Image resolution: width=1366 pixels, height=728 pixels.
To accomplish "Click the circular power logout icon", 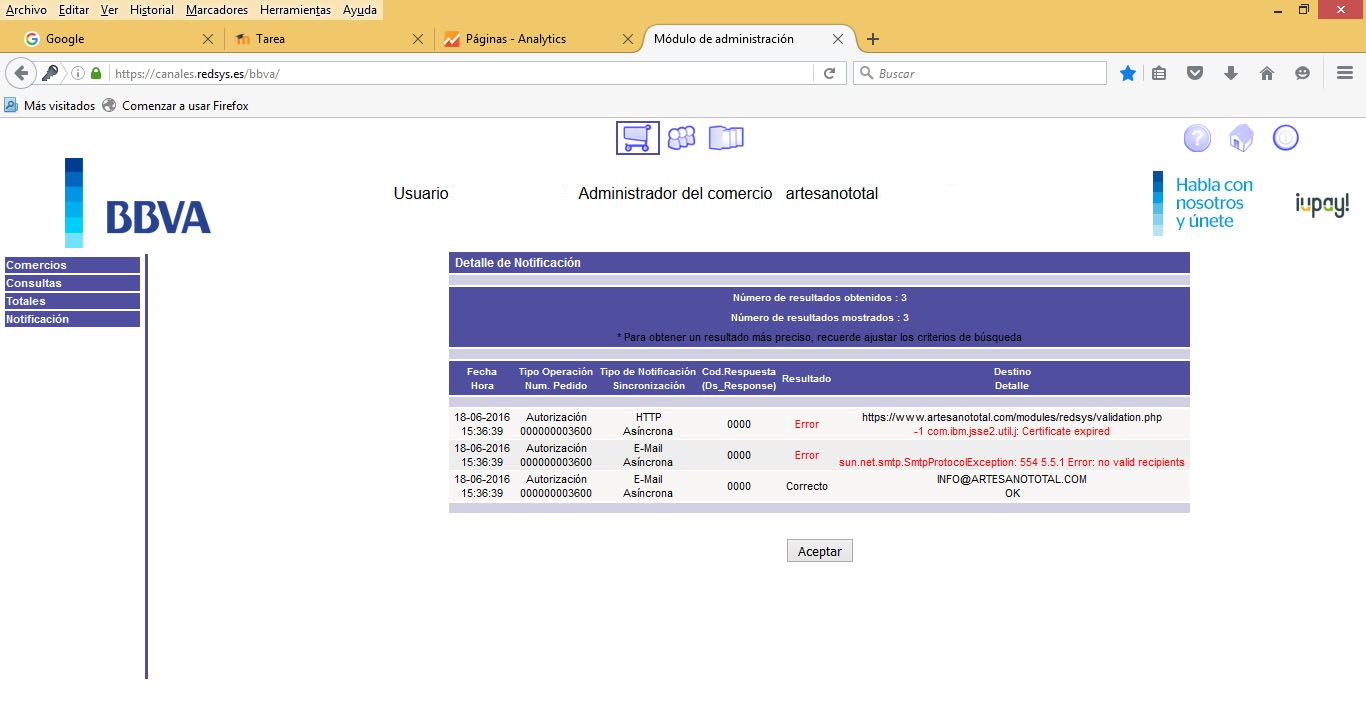I will point(1285,138).
